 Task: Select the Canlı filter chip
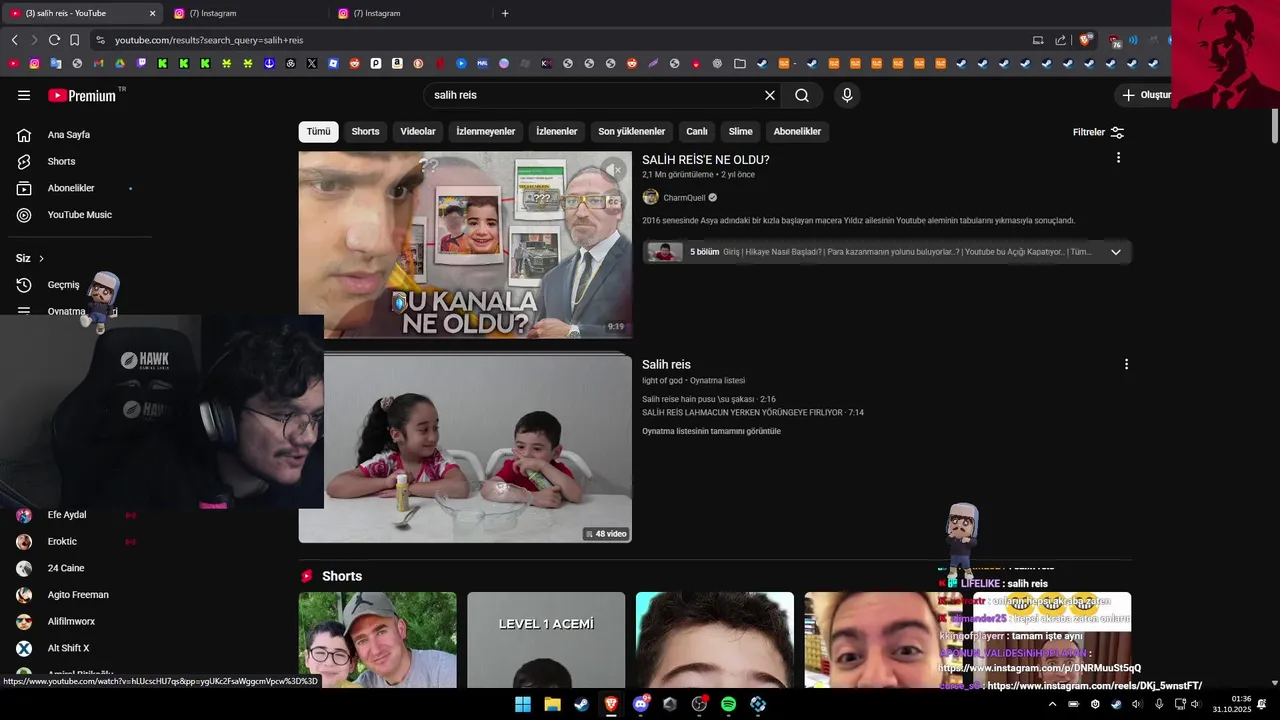[x=697, y=131]
